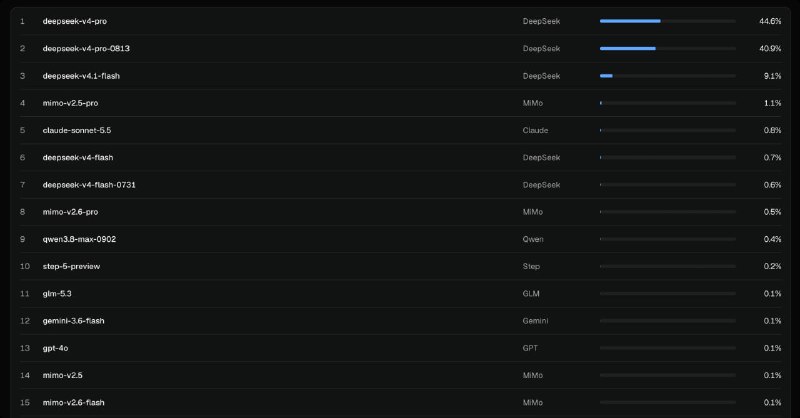Image resolution: width=800 pixels, height=418 pixels.
Task: Click the Claude provider label
Action: pos(535,130)
